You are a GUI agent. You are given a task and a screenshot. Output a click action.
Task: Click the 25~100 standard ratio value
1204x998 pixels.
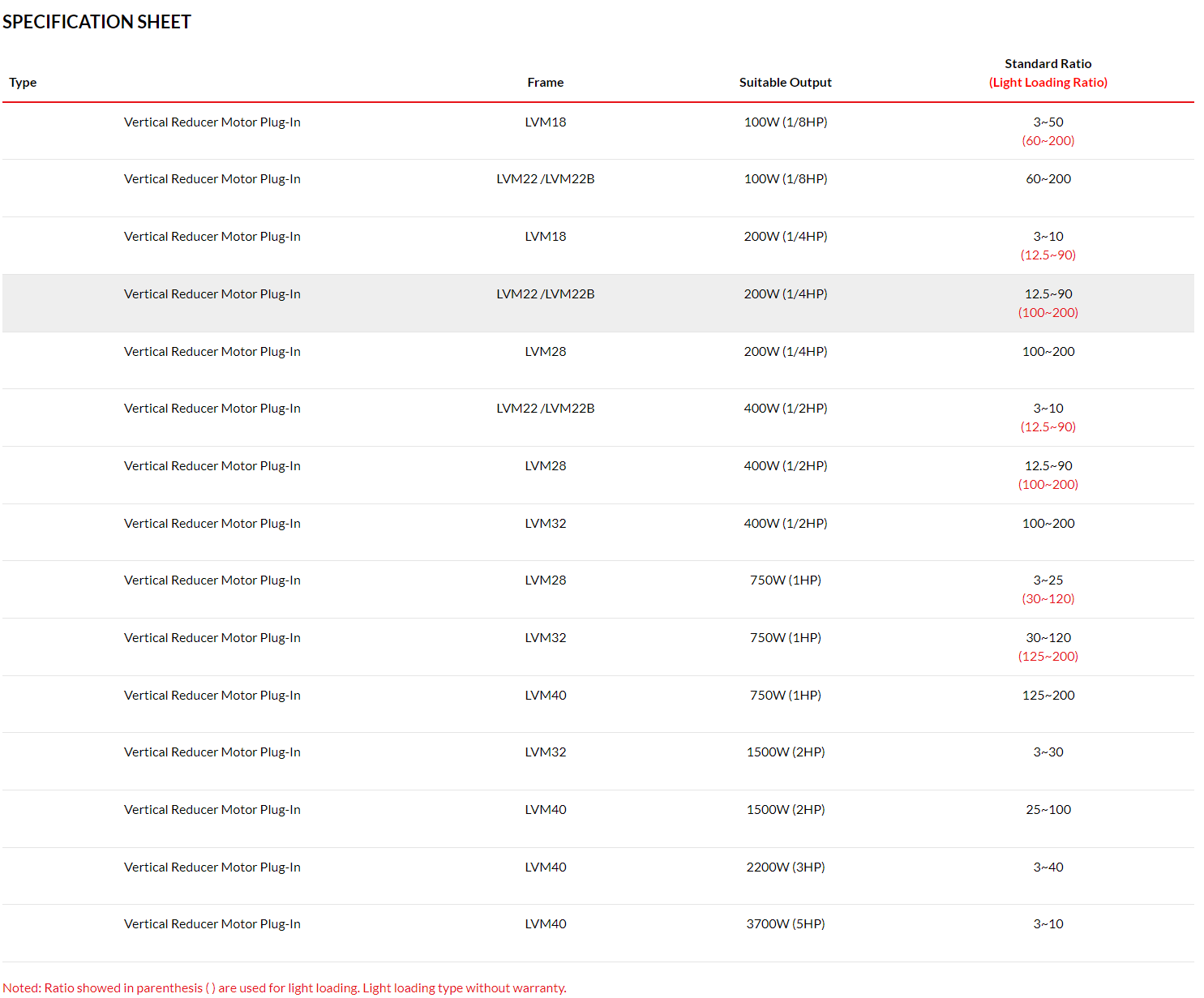click(x=1048, y=810)
